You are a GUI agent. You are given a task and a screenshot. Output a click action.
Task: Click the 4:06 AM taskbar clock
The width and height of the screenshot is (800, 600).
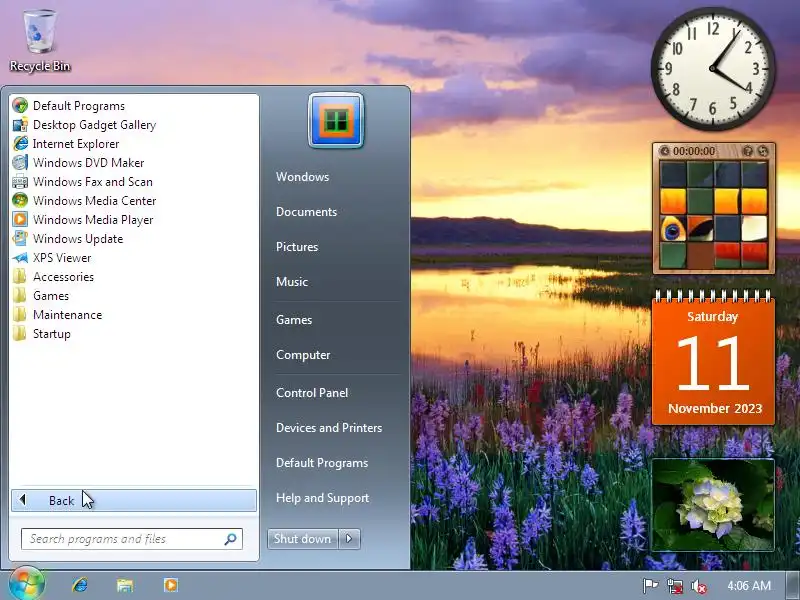(748, 586)
